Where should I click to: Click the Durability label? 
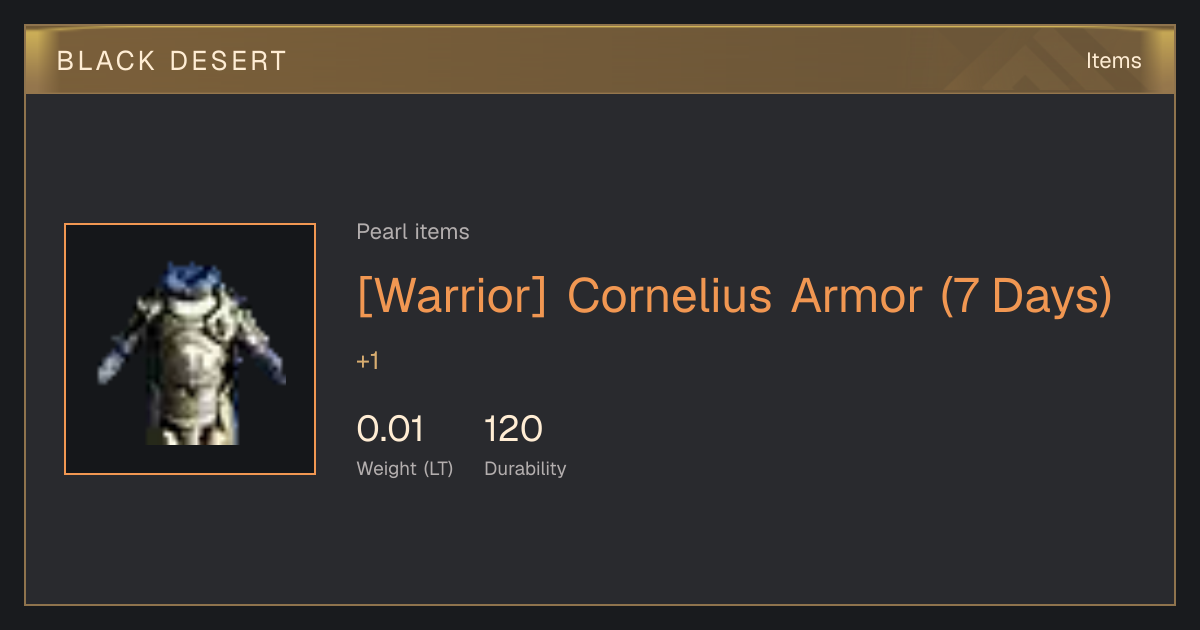click(525, 469)
